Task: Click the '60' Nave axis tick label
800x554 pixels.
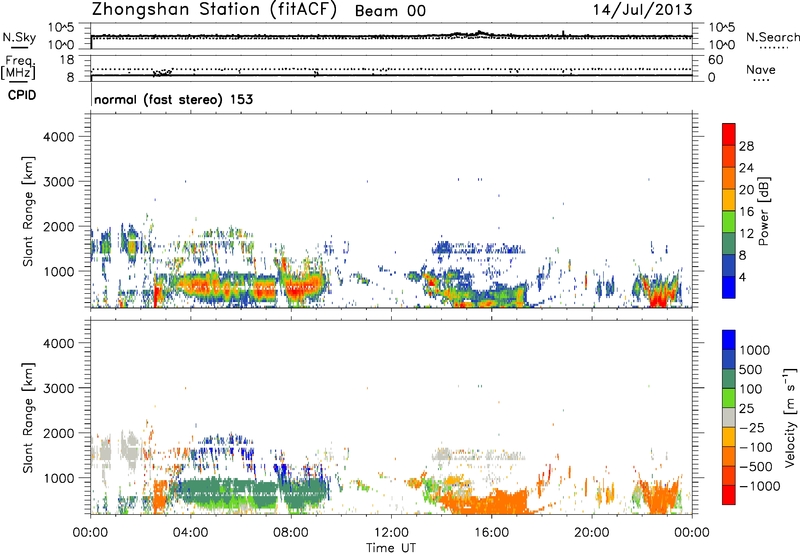Action: (x=715, y=60)
